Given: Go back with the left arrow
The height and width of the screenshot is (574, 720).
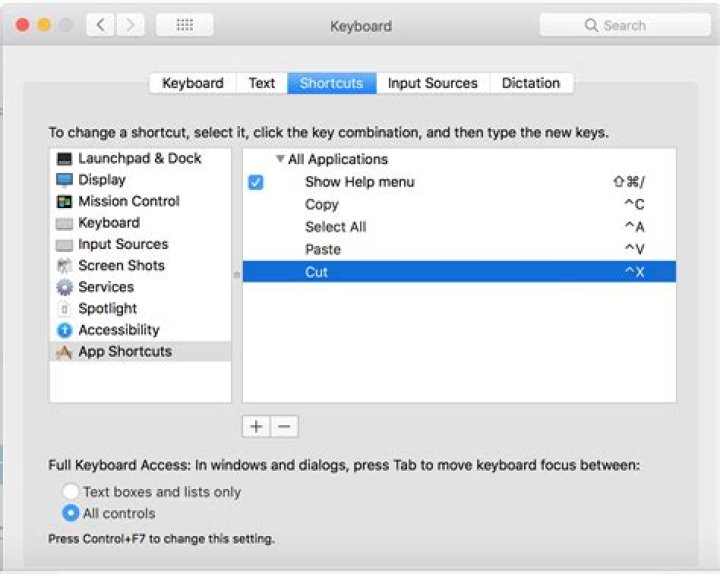Looking at the screenshot, I should pyautogui.click(x=101, y=25).
